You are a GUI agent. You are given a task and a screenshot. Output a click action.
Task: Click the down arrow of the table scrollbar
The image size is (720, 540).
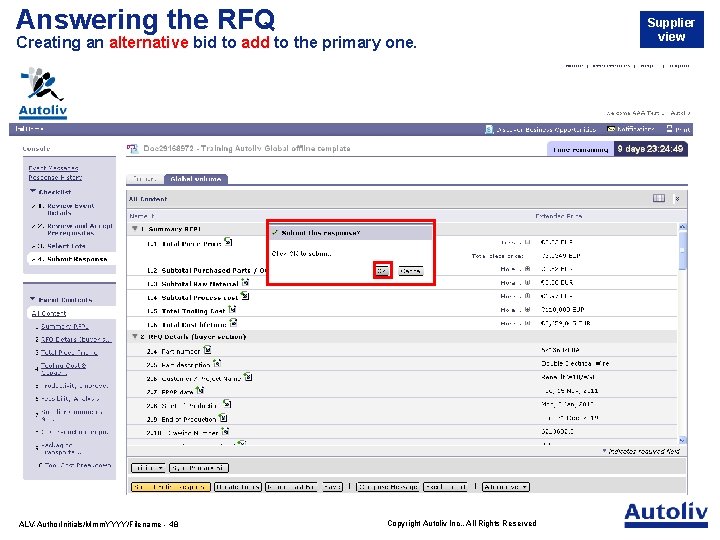[682, 440]
